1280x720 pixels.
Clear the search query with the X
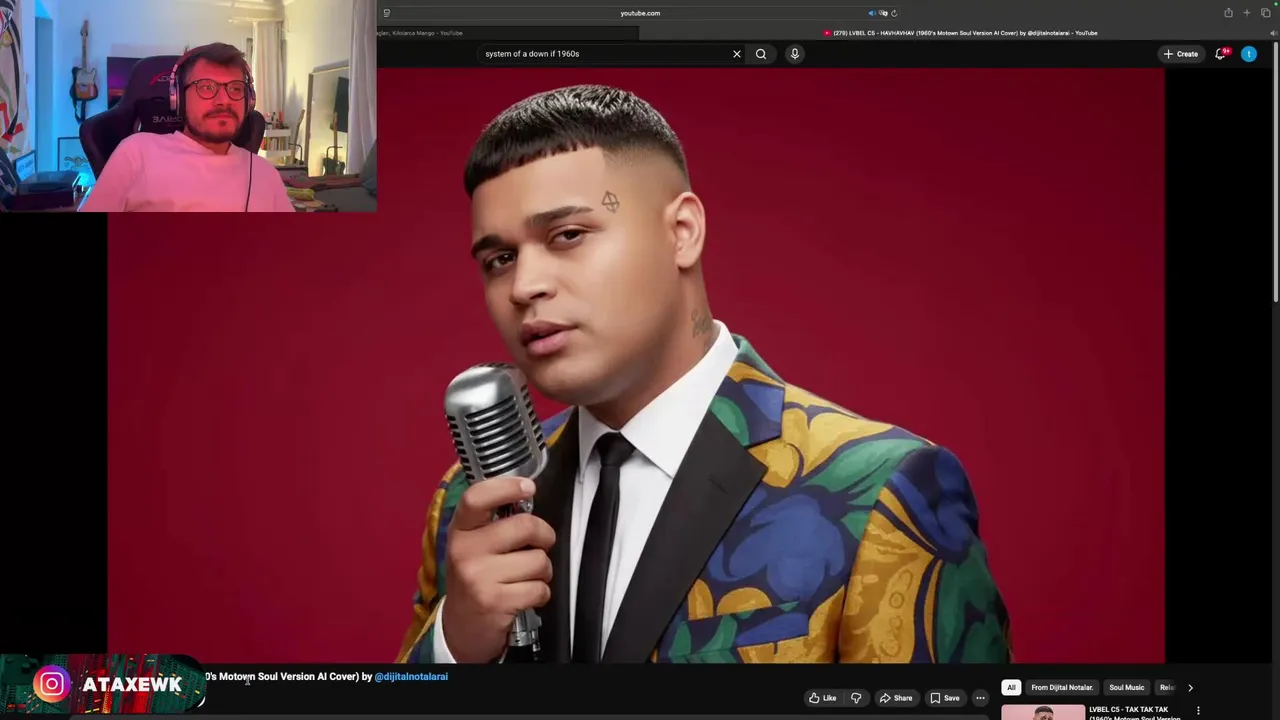pyautogui.click(x=737, y=54)
